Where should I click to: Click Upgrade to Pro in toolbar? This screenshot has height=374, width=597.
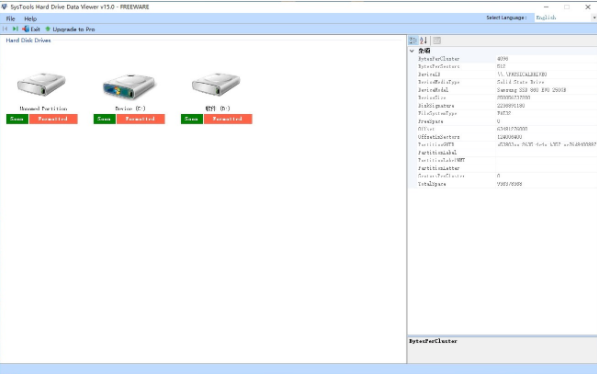[70, 29]
